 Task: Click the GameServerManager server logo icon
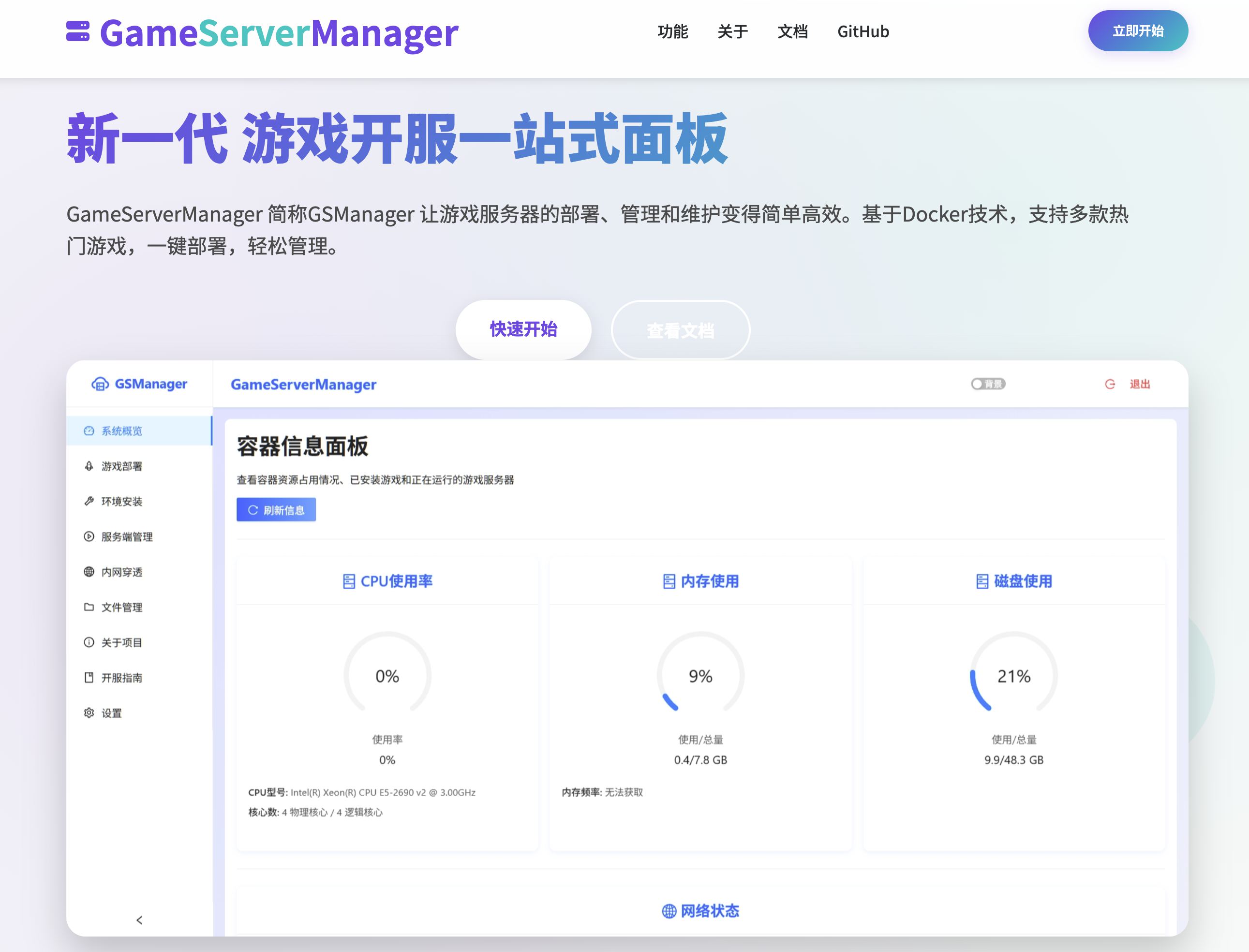77,31
